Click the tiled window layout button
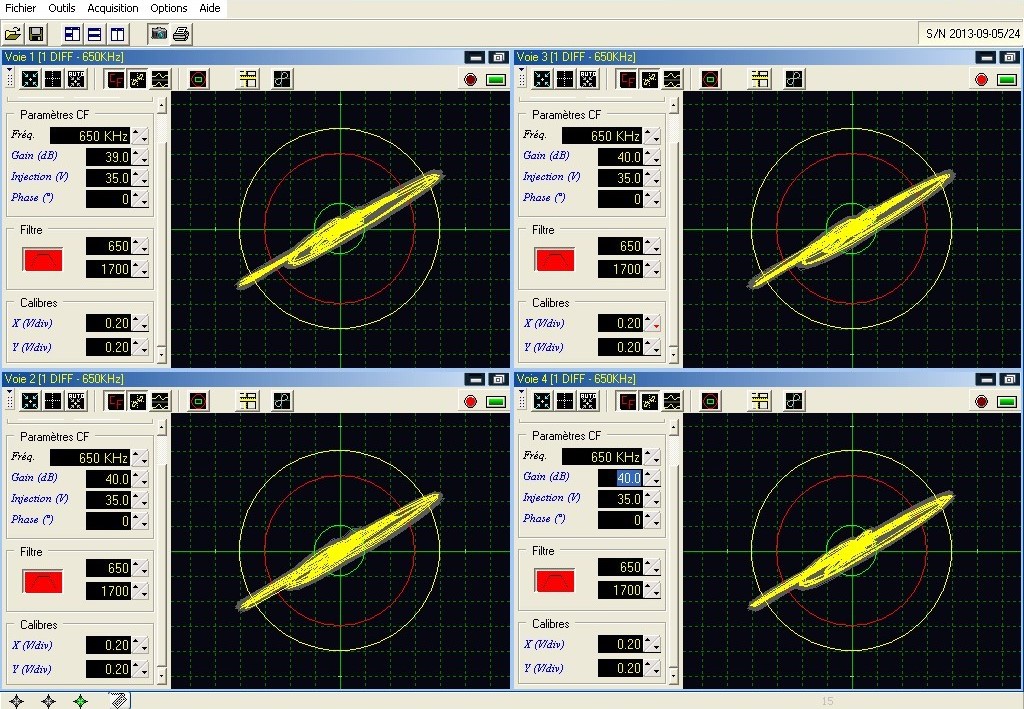The image size is (1024, 709). tap(72, 34)
